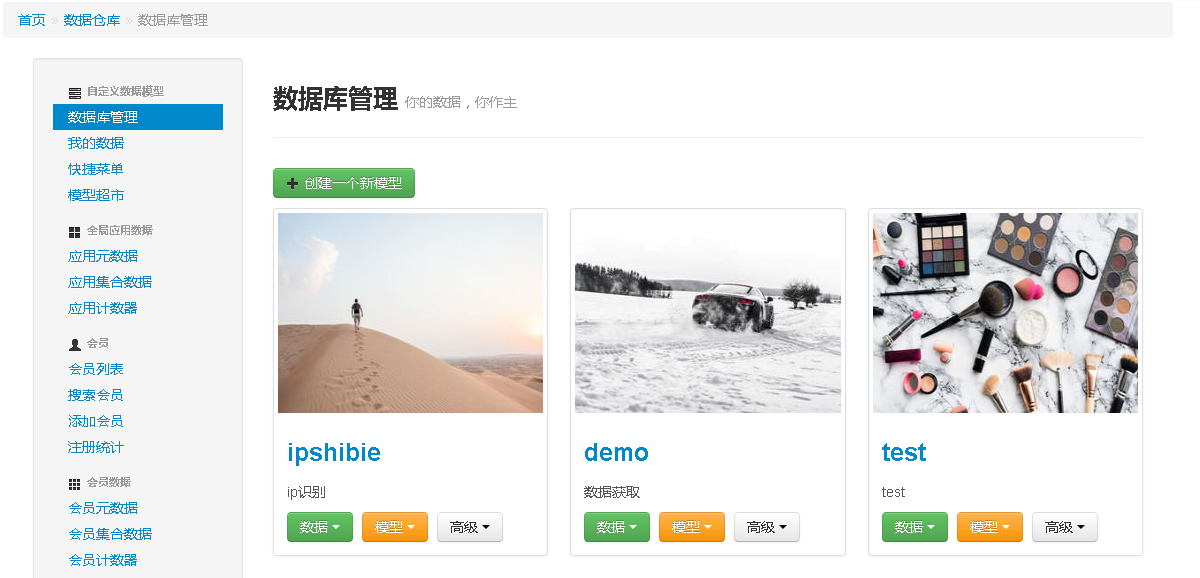Screen dimensions: 1200x578
Task: Select 数据库管理 in the sidebar
Action: click(x=138, y=117)
